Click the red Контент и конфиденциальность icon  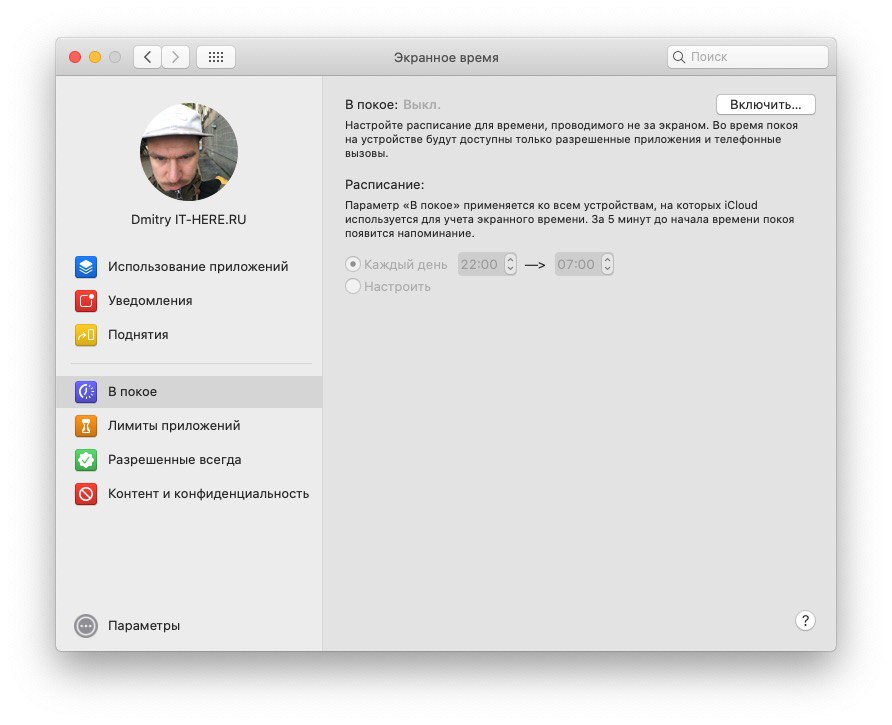[x=86, y=494]
